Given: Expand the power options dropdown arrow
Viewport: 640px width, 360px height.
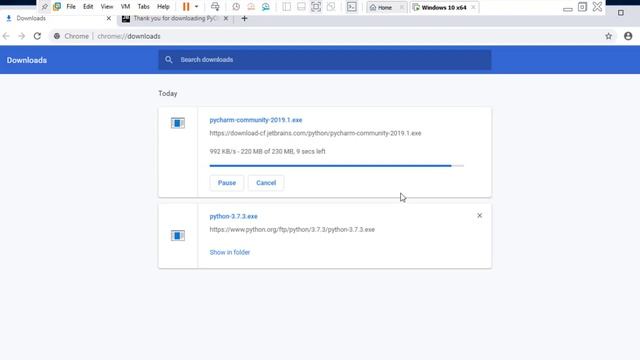Looking at the screenshot, I should click(x=196, y=7).
